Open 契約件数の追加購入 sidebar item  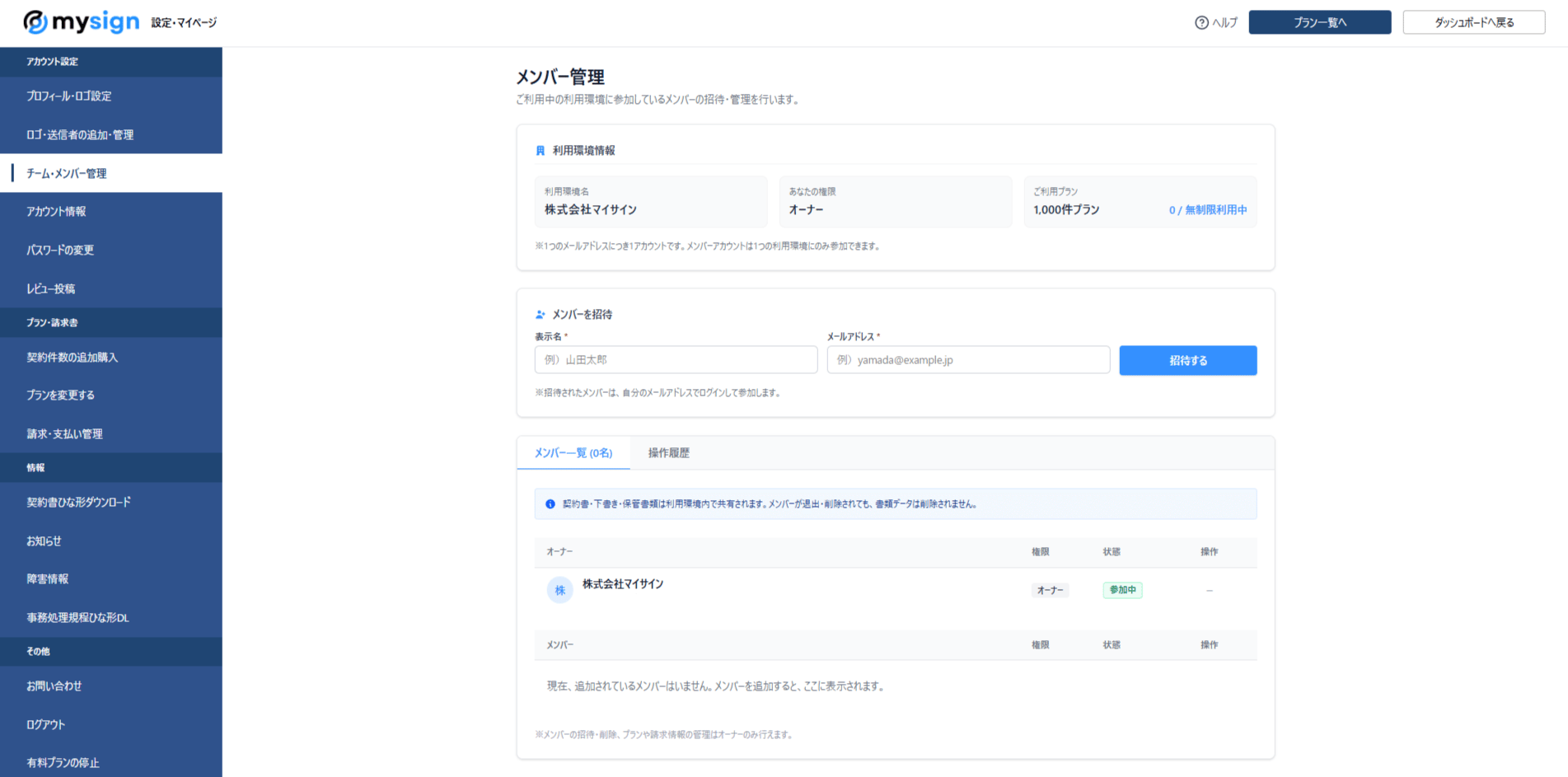(111, 358)
